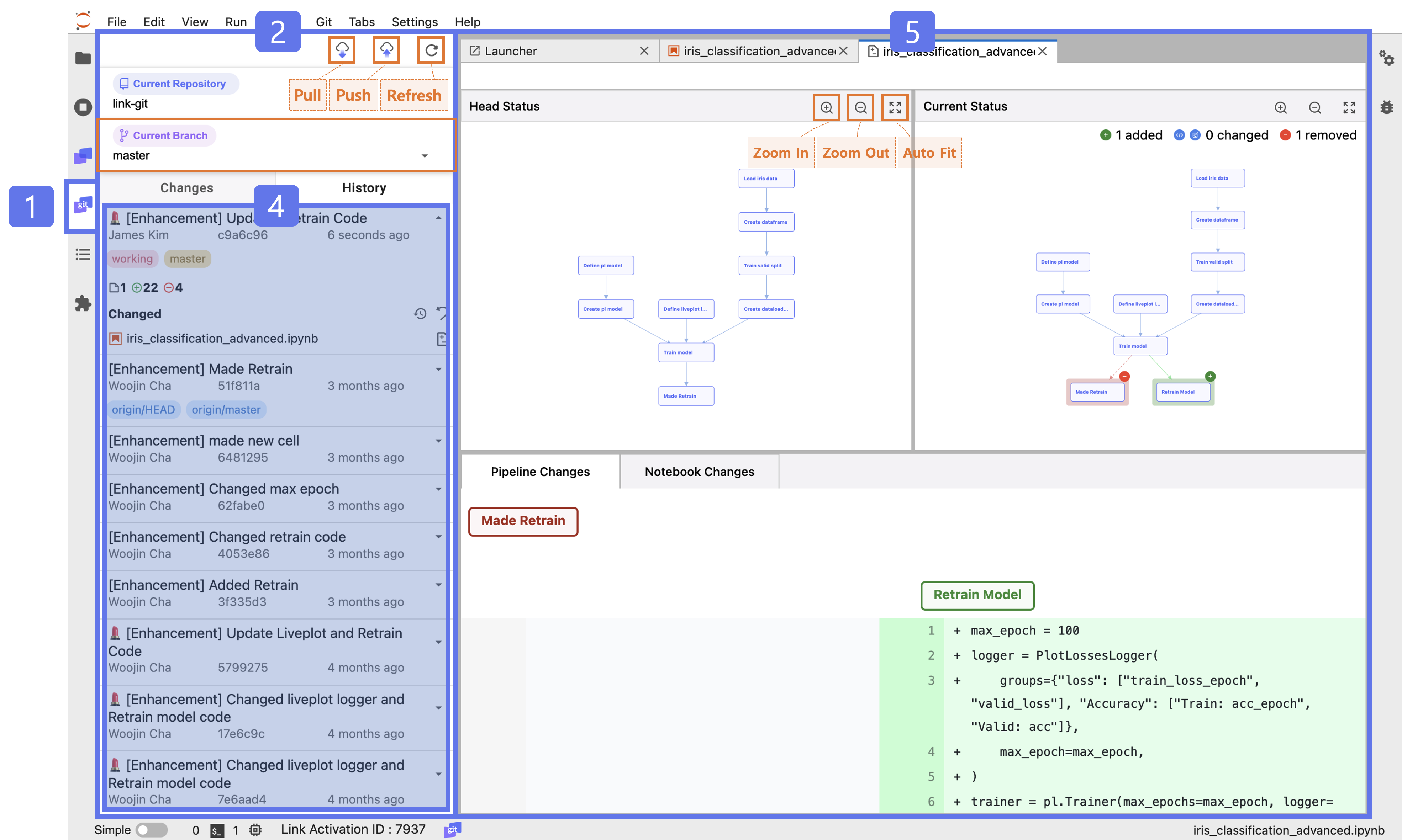Screen dimensions: 1402x840
Task: Toggle the Simple mode switch
Action: click(151, 830)
